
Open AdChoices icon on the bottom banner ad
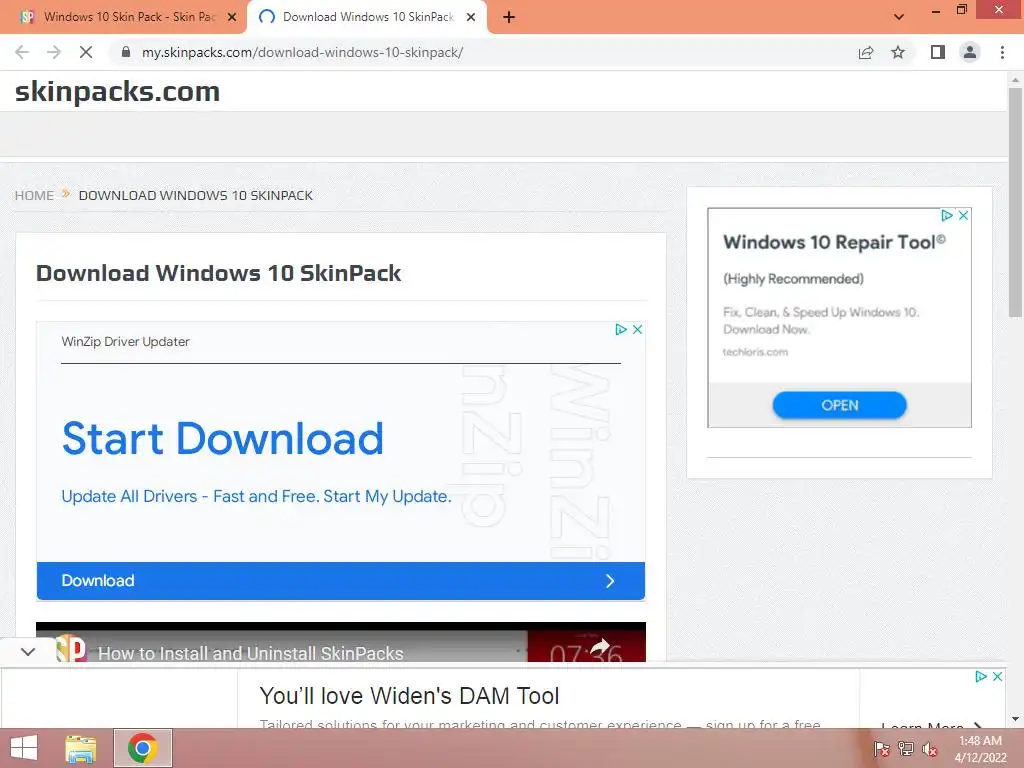[981, 677]
